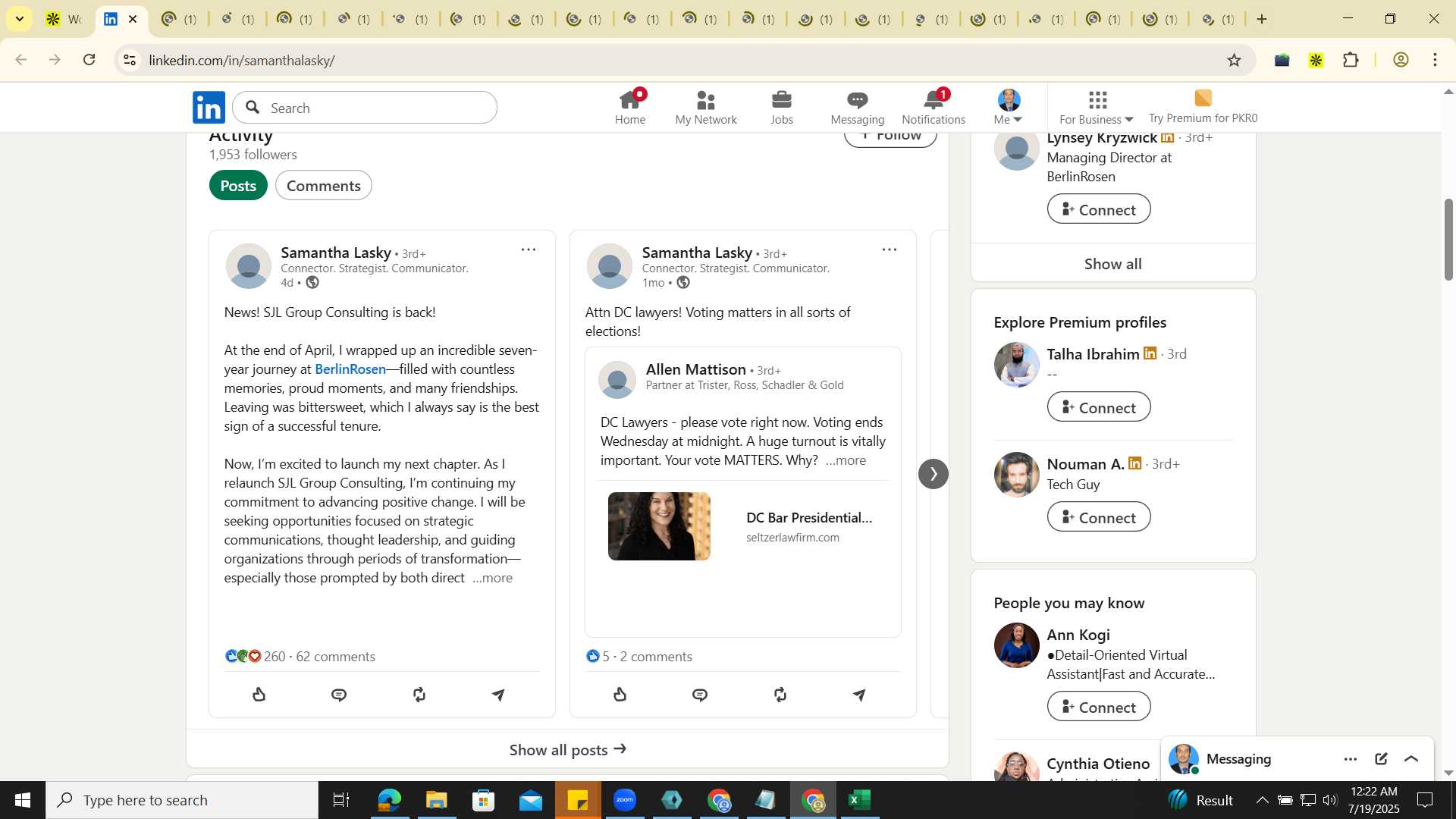Send the SJL Group Consulting post
Image resolution: width=1456 pixels, height=819 pixels.
(x=498, y=695)
